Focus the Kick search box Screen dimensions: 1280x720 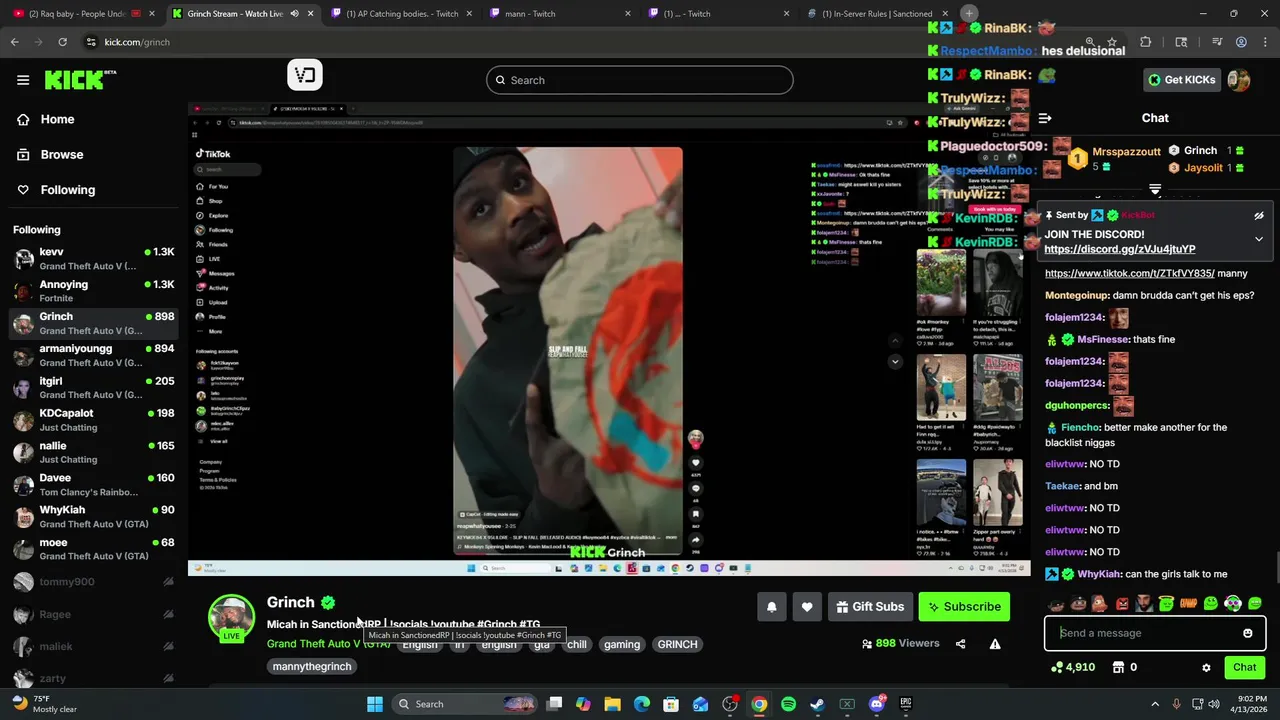640,80
